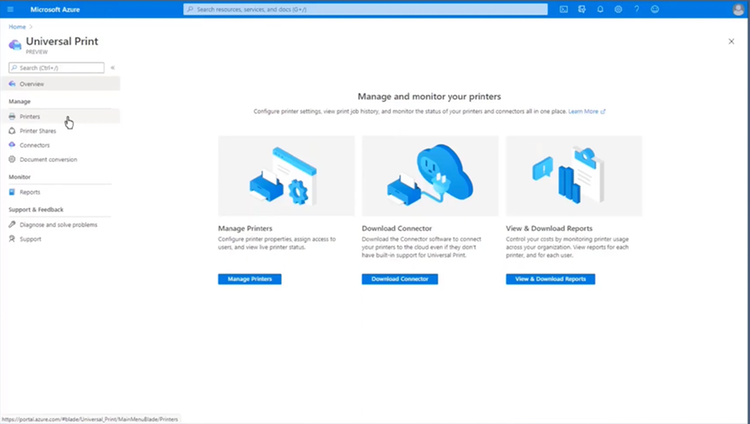The width and height of the screenshot is (750, 424).
Task: Click the 'Manage Printers' card heading
Action: point(245,228)
